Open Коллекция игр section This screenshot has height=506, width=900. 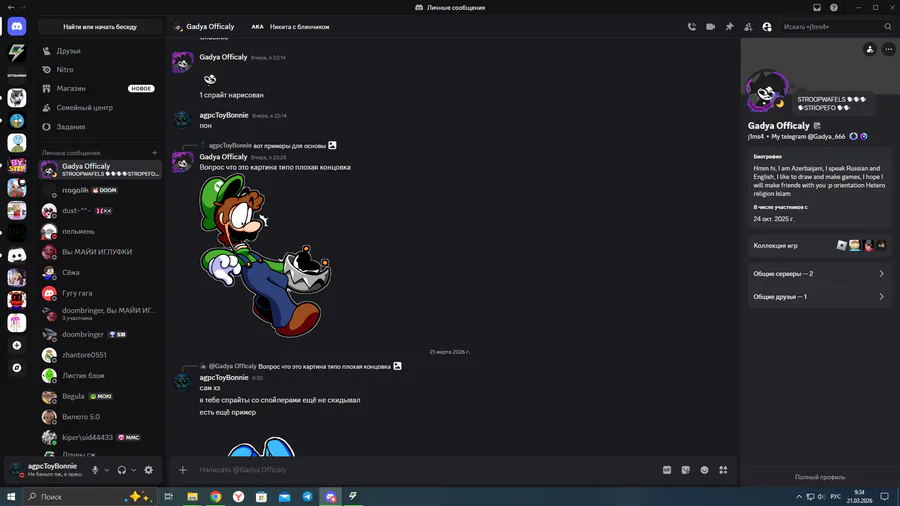[820, 246]
